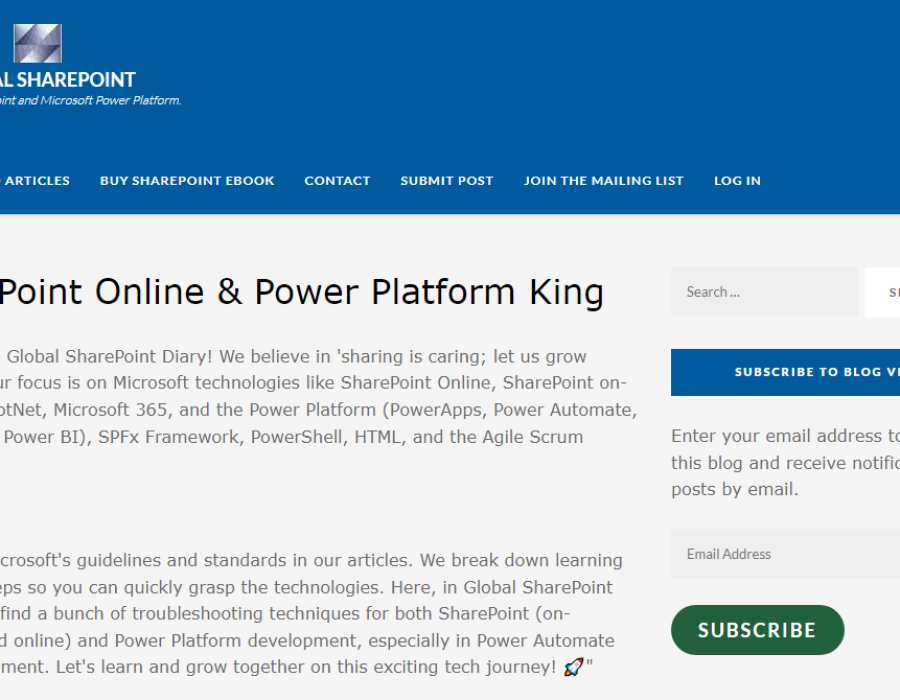Click the rocket emoji ending the paragraph
Image resolution: width=900 pixels, height=700 pixels.
click(x=573, y=667)
